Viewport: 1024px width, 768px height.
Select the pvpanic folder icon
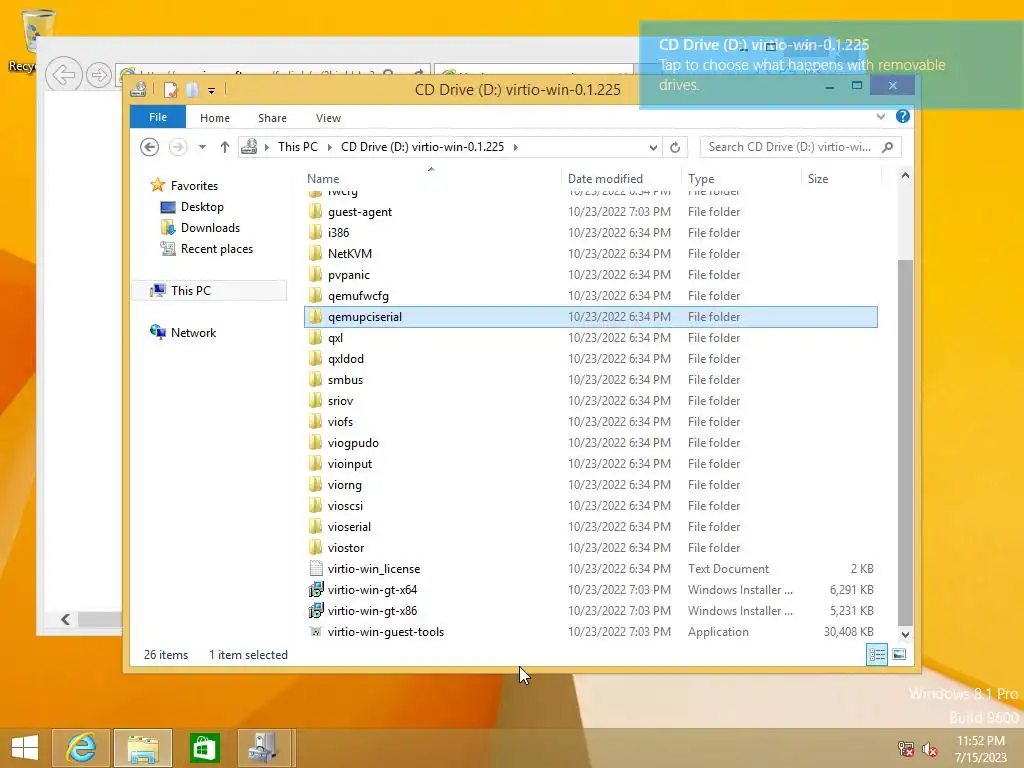315,274
